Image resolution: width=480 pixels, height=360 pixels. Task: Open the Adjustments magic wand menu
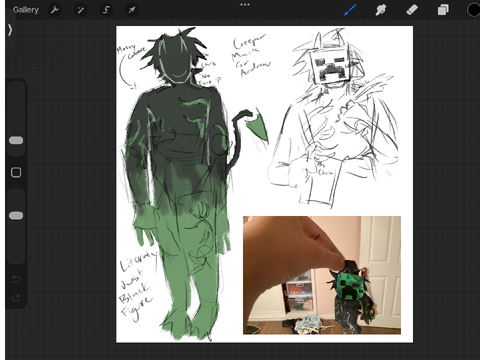[x=80, y=10]
